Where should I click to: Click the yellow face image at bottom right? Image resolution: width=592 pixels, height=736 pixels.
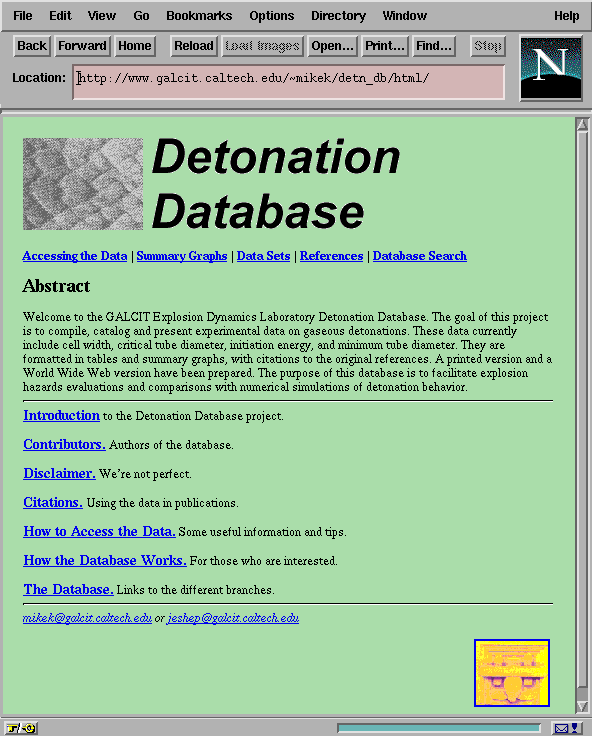pos(512,673)
